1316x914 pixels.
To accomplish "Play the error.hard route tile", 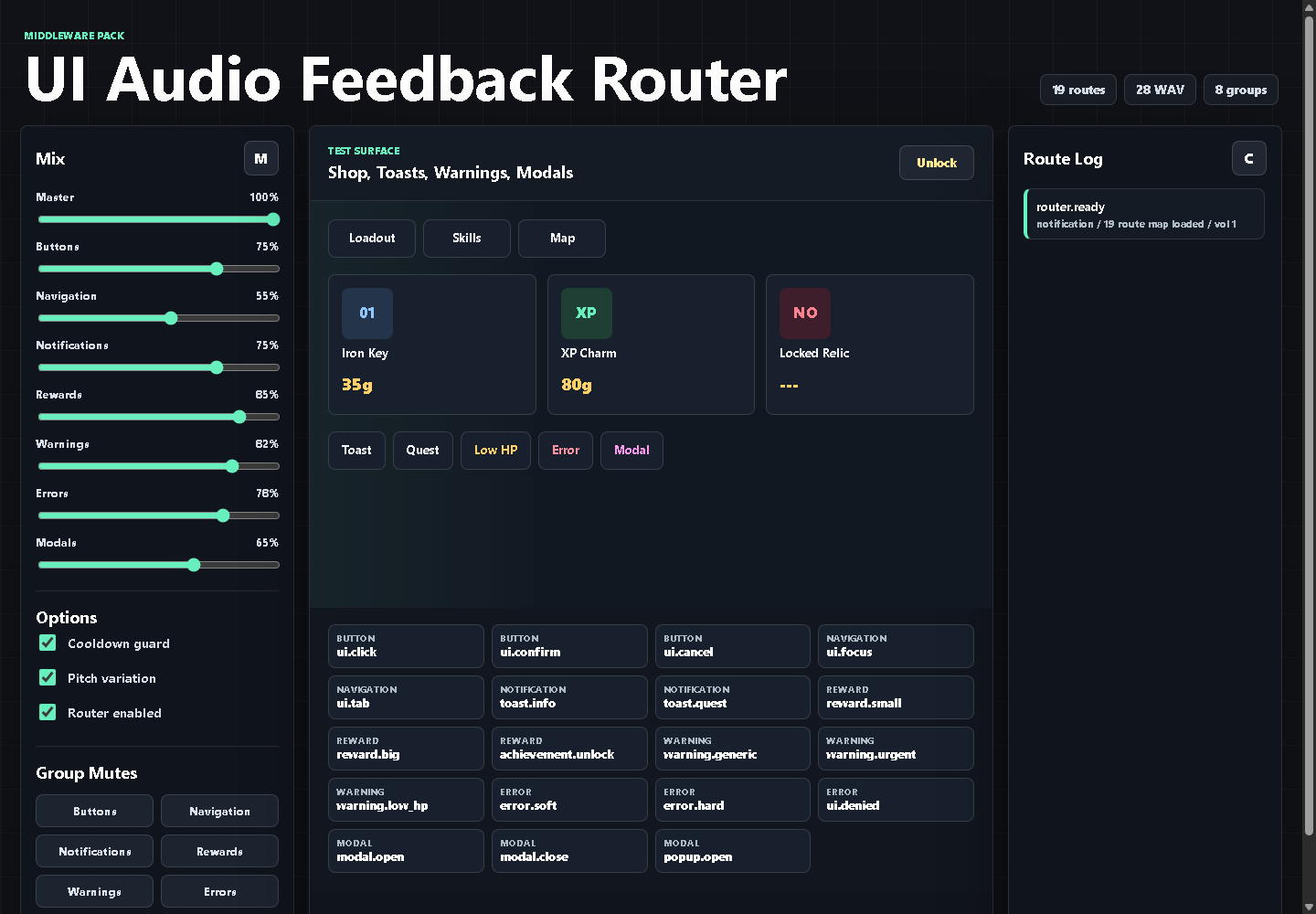I will pyautogui.click(x=733, y=800).
